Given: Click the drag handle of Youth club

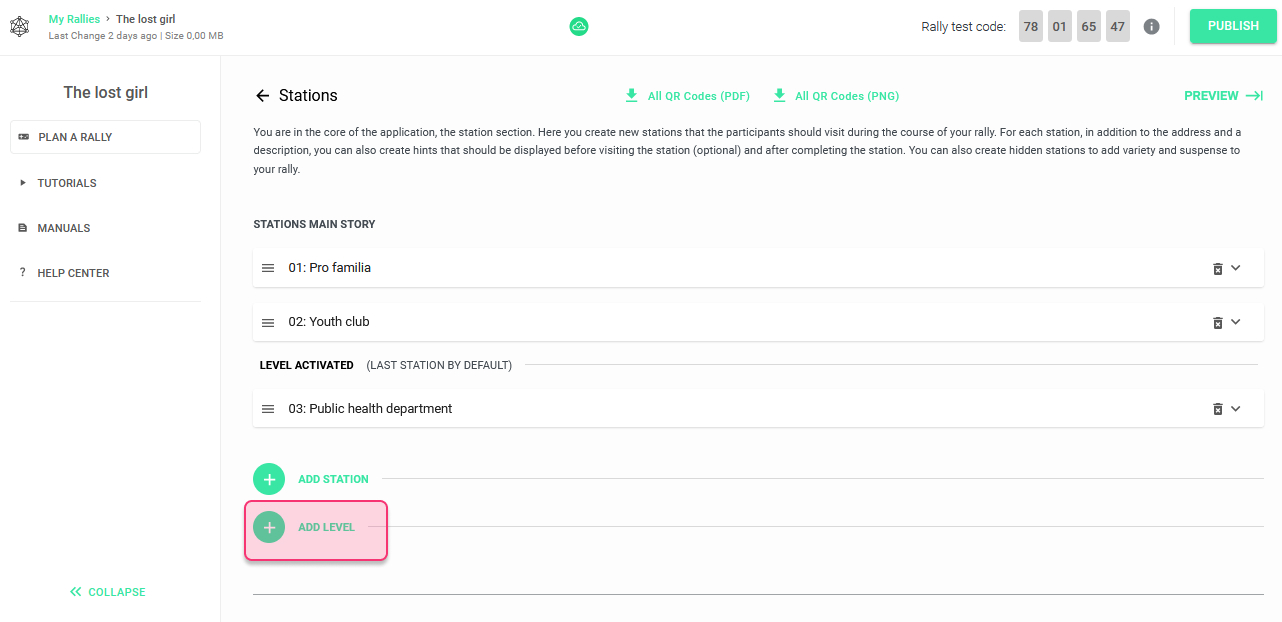Looking at the screenshot, I should click(x=268, y=322).
